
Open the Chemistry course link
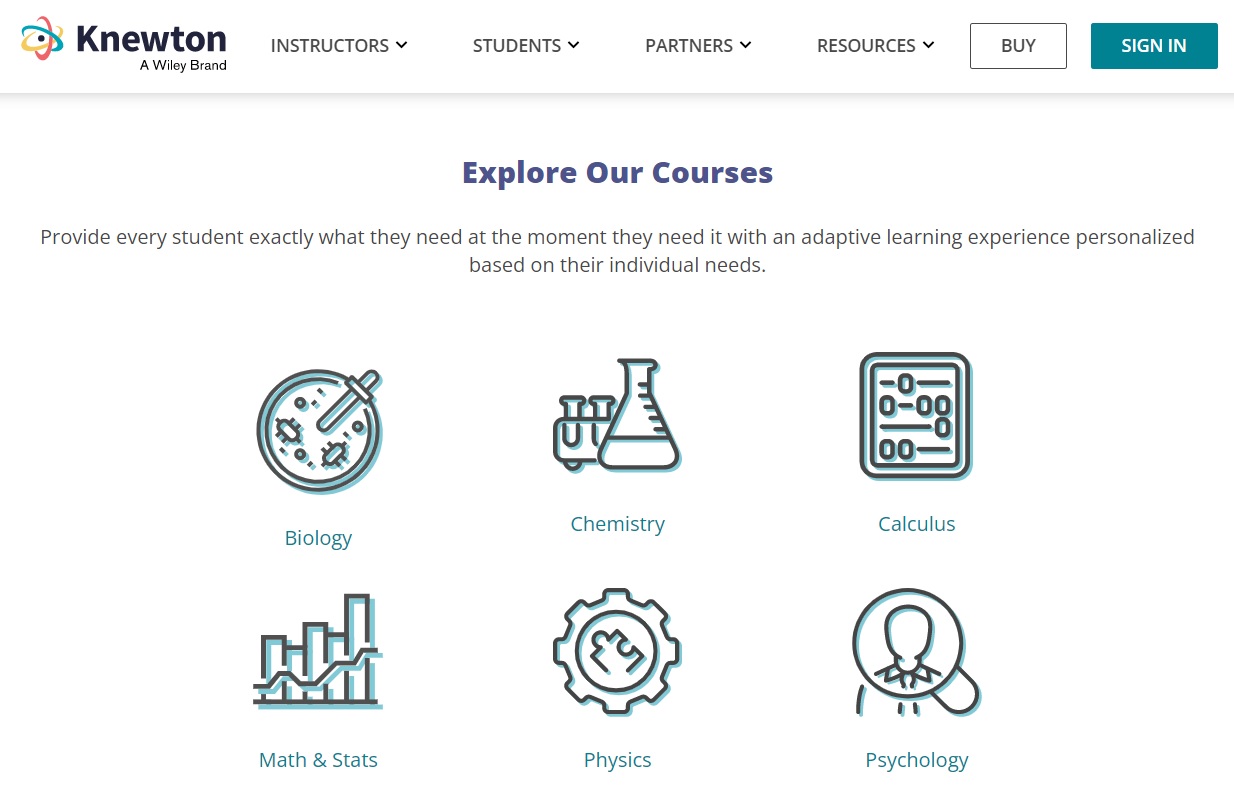click(x=617, y=524)
